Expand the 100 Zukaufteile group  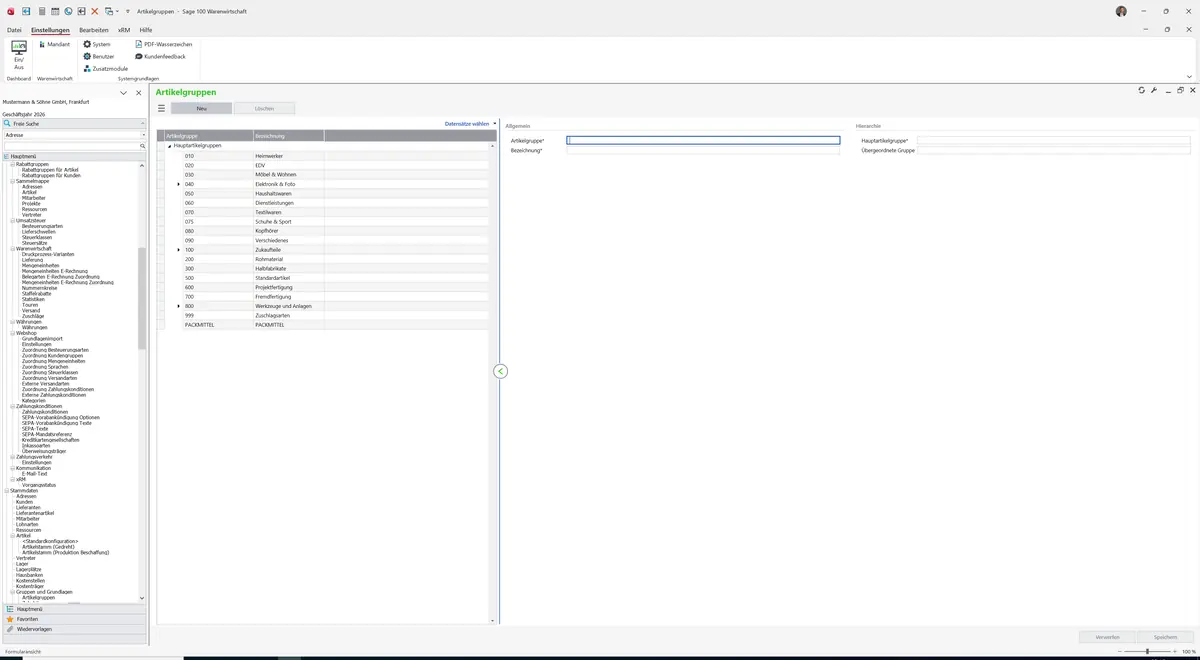pos(179,249)
